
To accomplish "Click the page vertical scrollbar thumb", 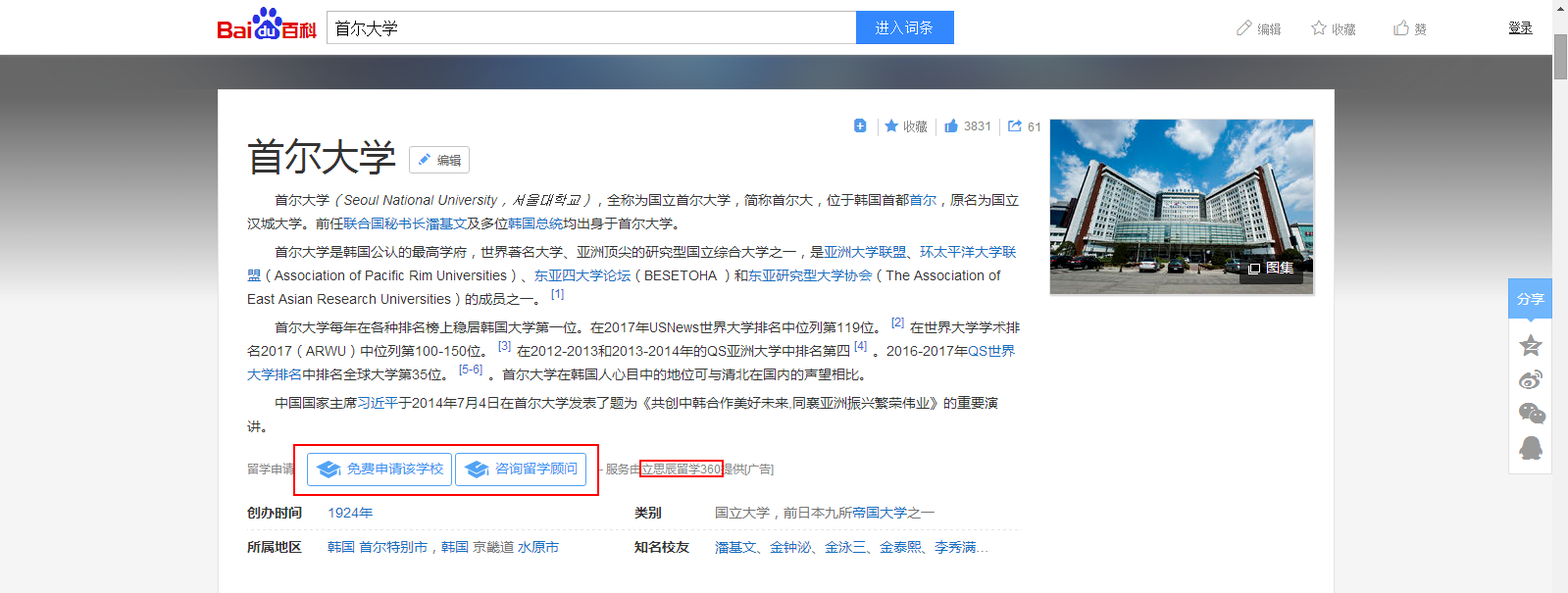I will [1560, 57].
